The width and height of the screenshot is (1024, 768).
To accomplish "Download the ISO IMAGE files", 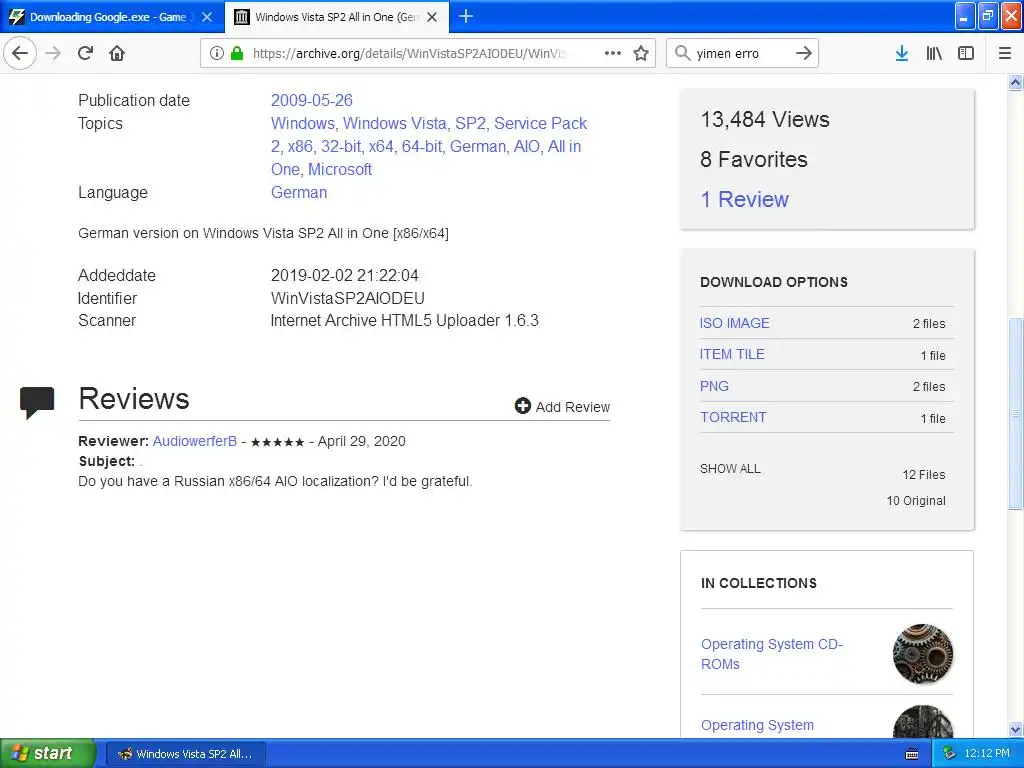I will coord(734,323).
